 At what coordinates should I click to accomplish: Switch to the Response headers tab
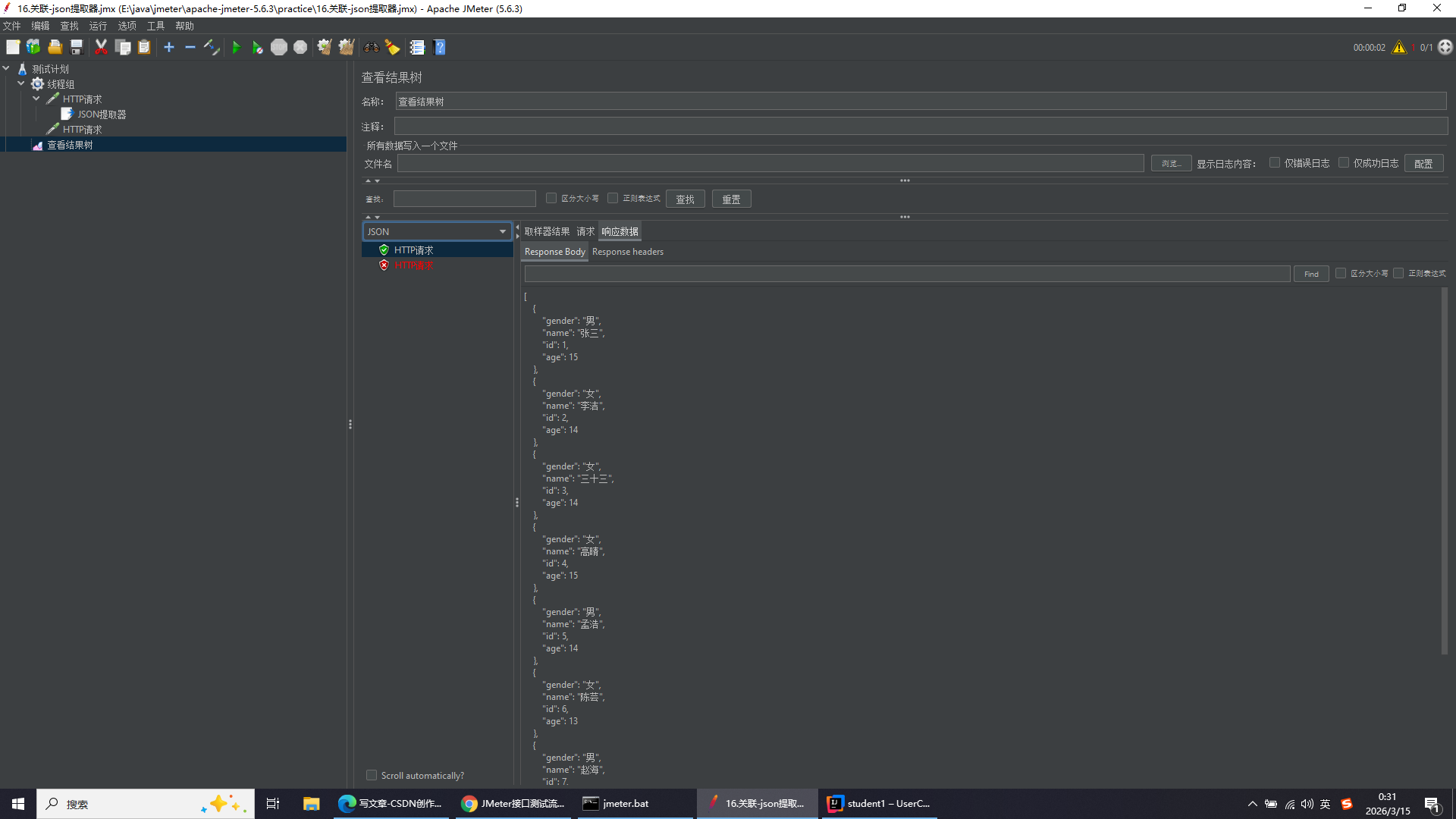[x=627, y=252]
